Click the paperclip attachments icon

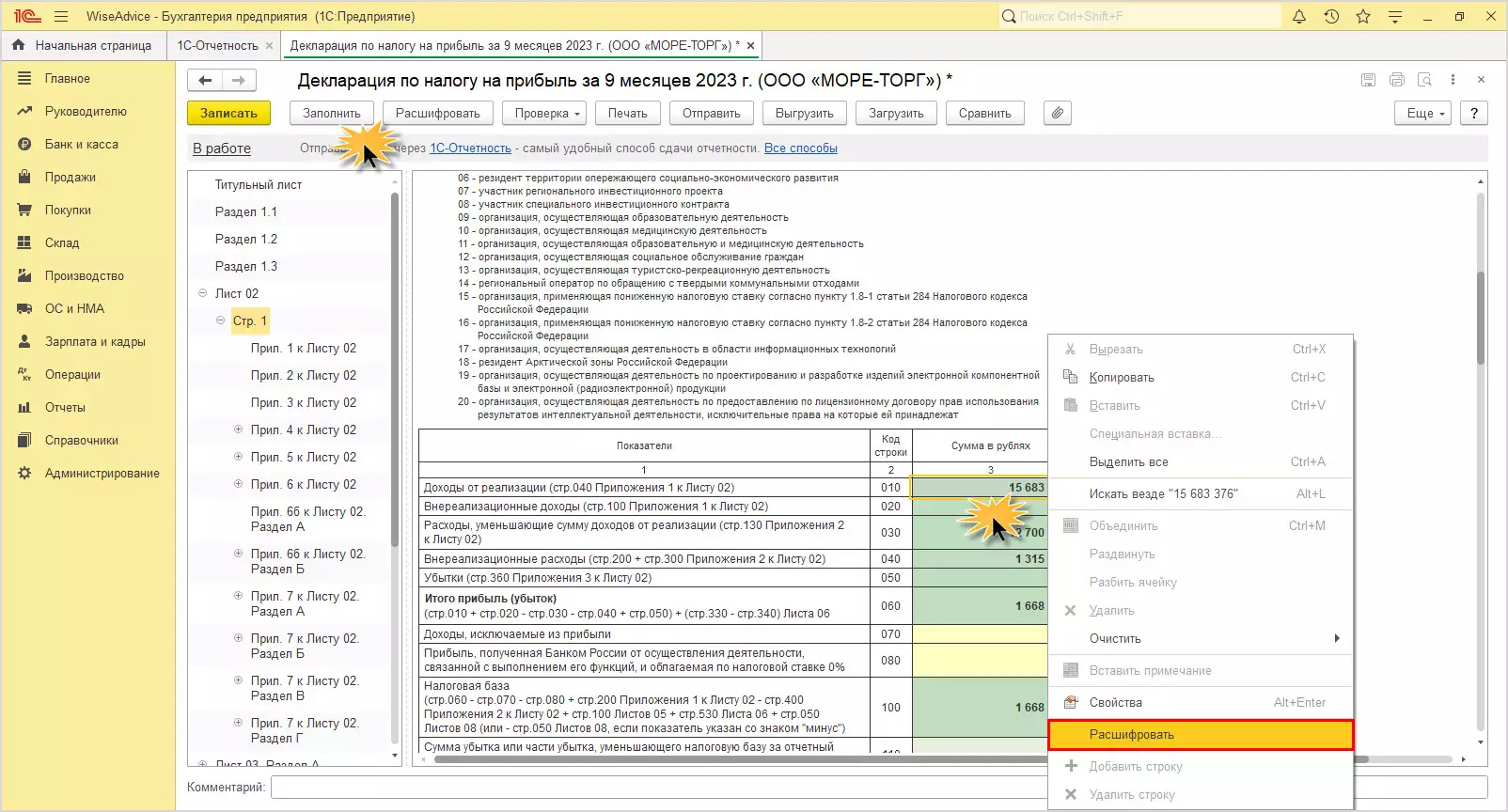tap(1058, 113)
